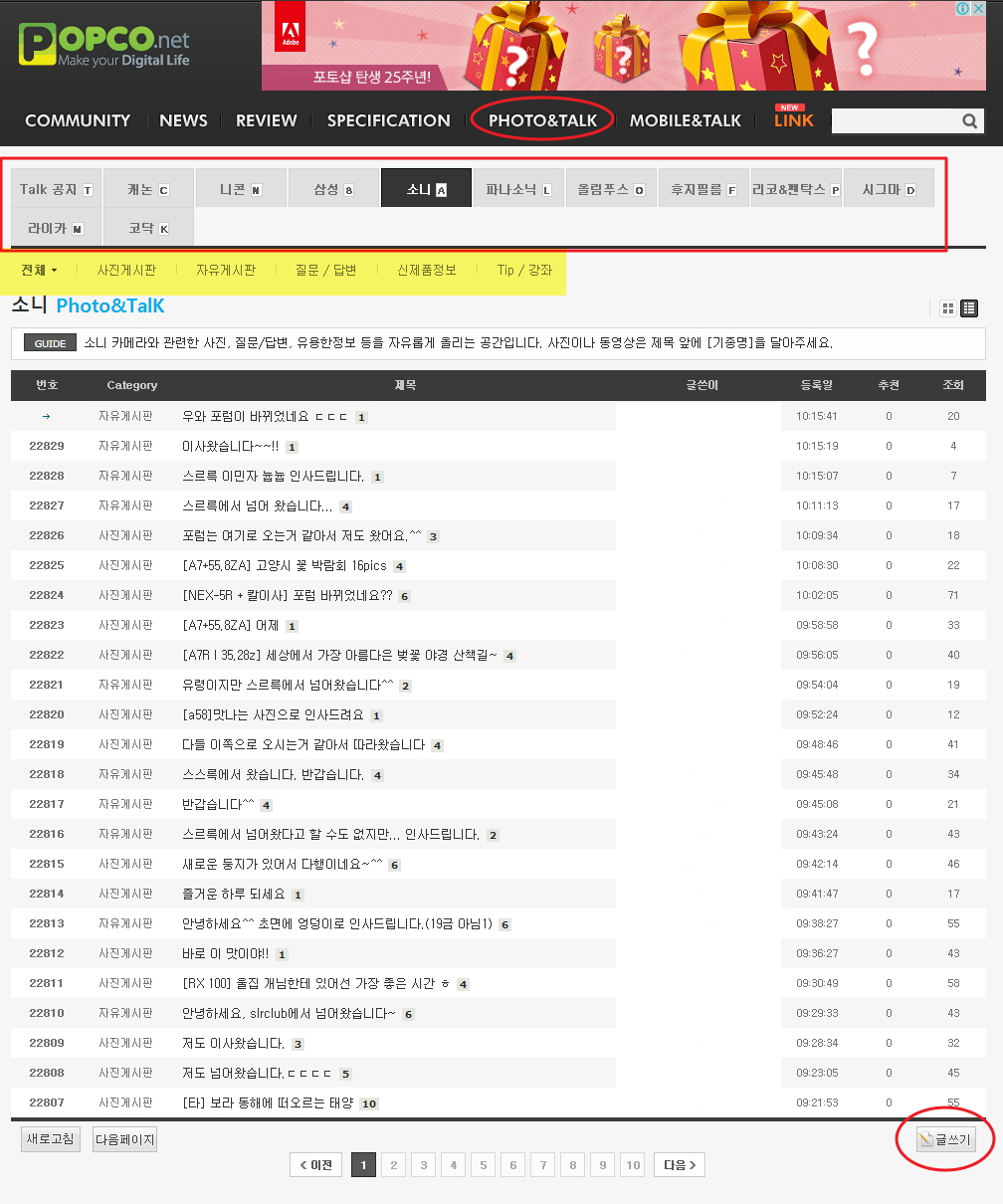Click the 글쓰기 write button

tap(945, 1139)
